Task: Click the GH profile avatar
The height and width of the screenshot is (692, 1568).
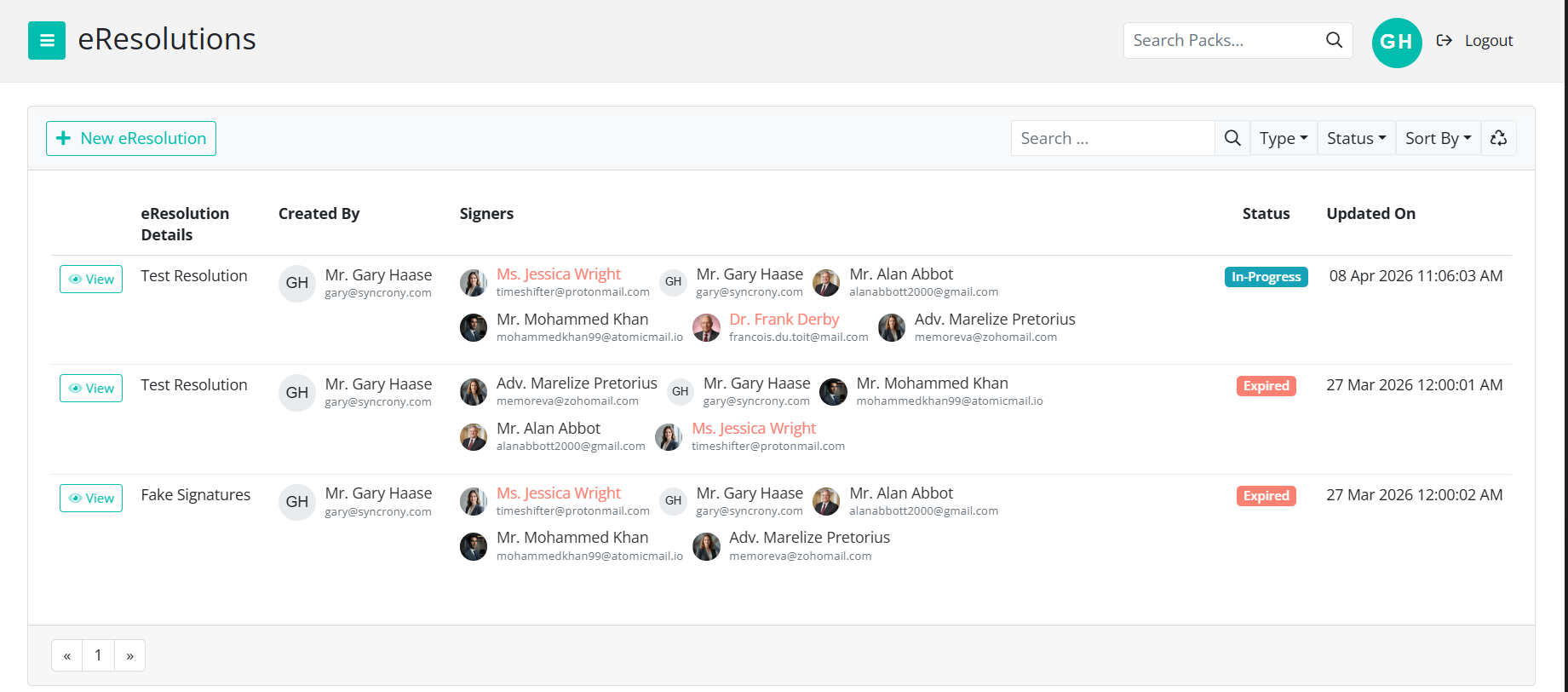Action: tap(1397, 42)
